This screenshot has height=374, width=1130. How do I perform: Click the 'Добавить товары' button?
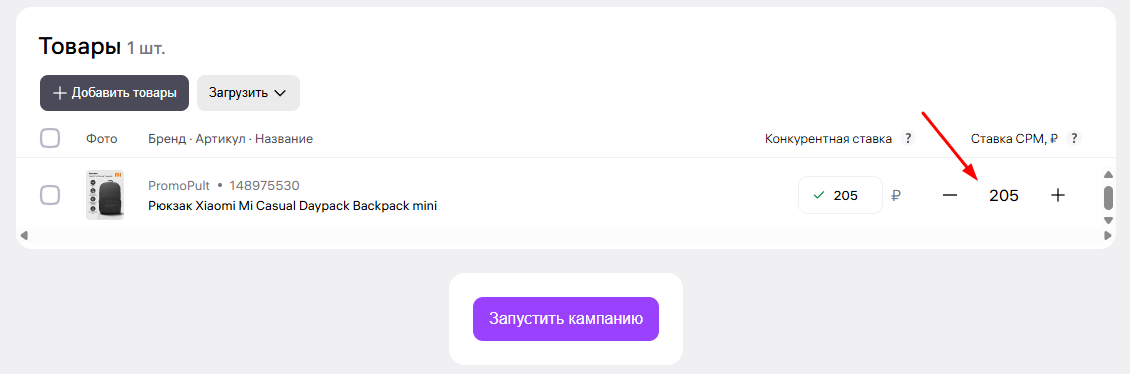pyautogui.click(x=114, y=93)
